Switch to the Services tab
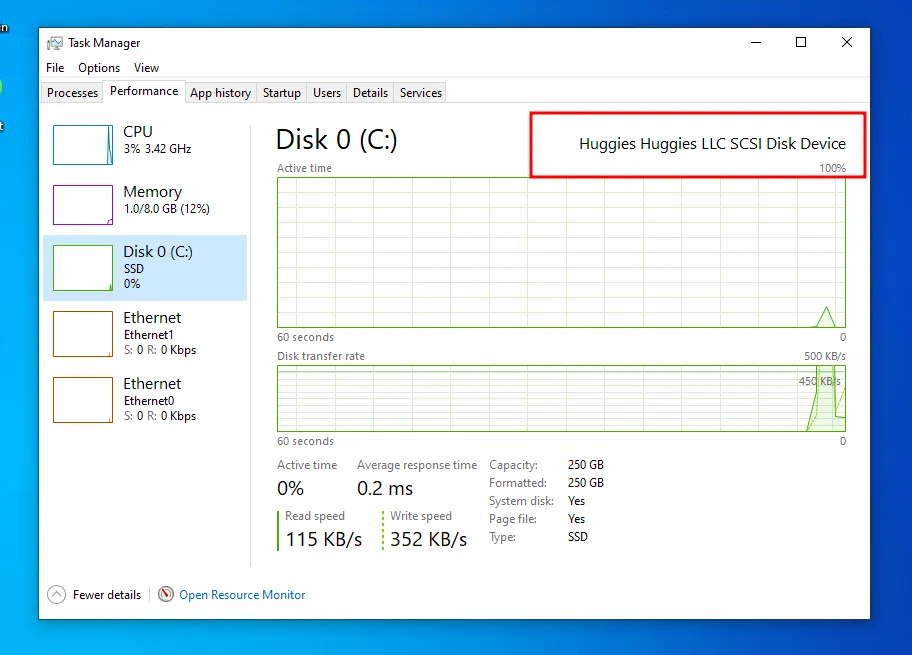This screenshot has width=912, height=655. tap(421, 93)
